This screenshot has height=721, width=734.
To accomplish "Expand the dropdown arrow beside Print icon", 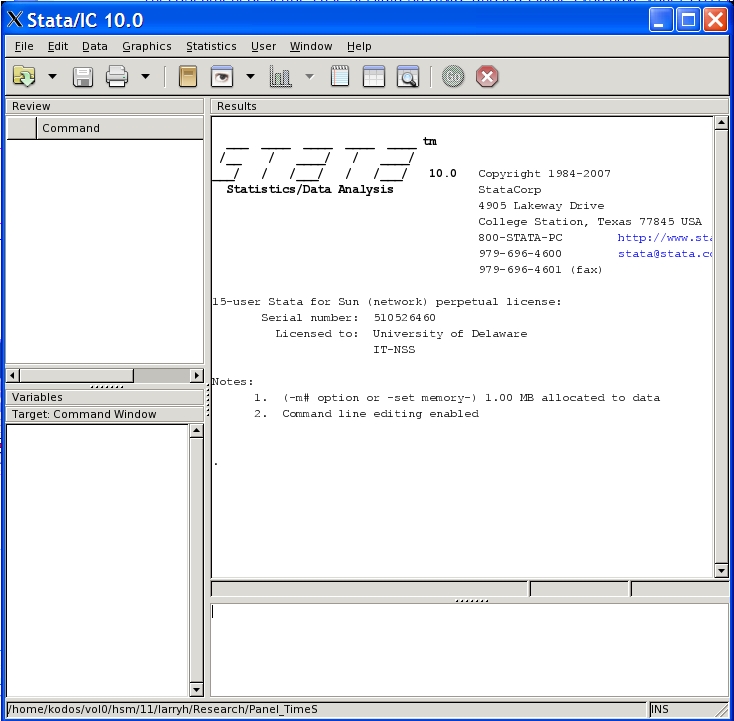I will click(x=145, y=77).
